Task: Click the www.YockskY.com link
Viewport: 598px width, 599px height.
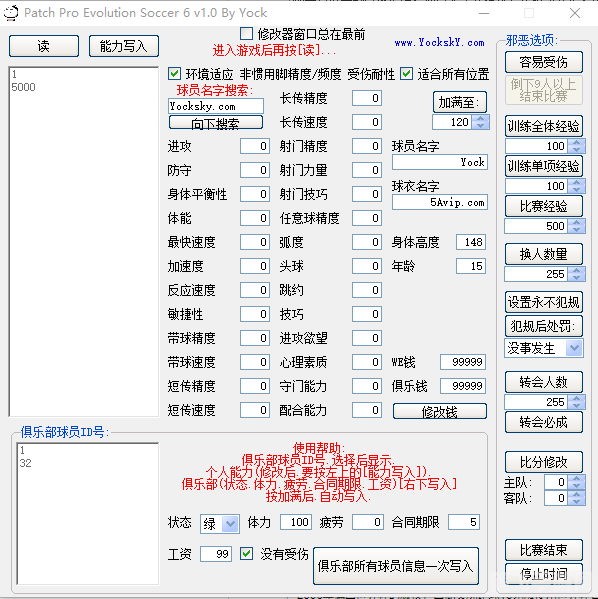Action: pos(439,42)
